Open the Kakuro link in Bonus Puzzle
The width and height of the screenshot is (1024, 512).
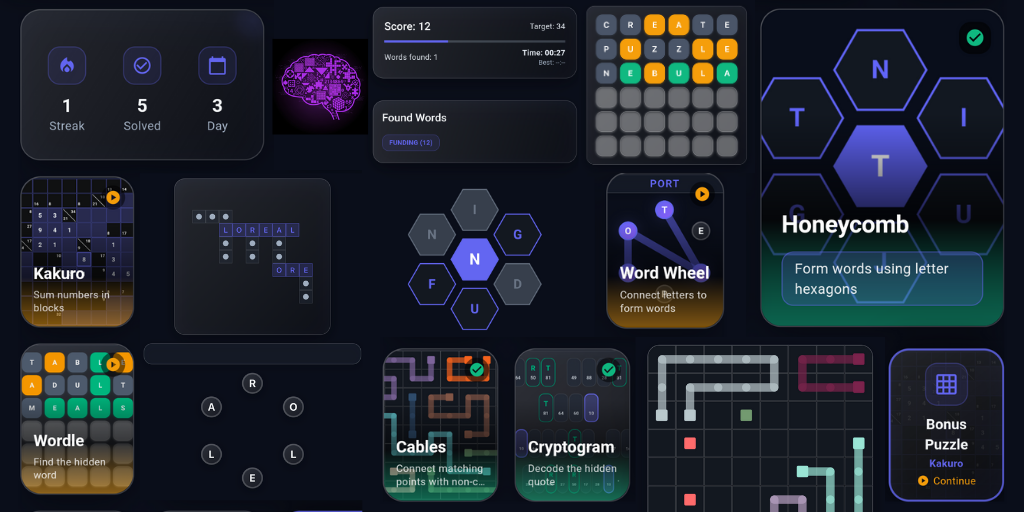point(946,463)
